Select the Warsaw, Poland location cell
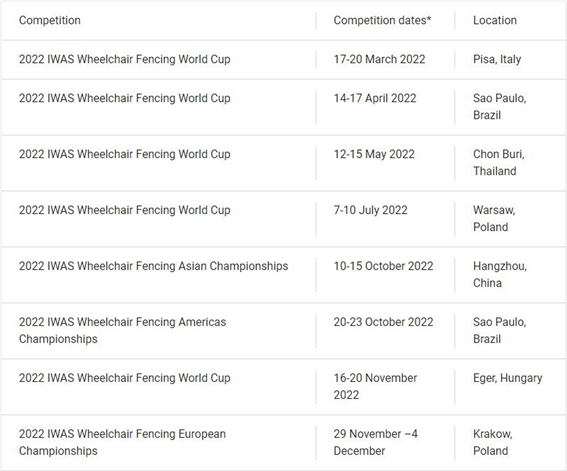The height and width of the screenshot is (471, 567). tap(494, 218)
